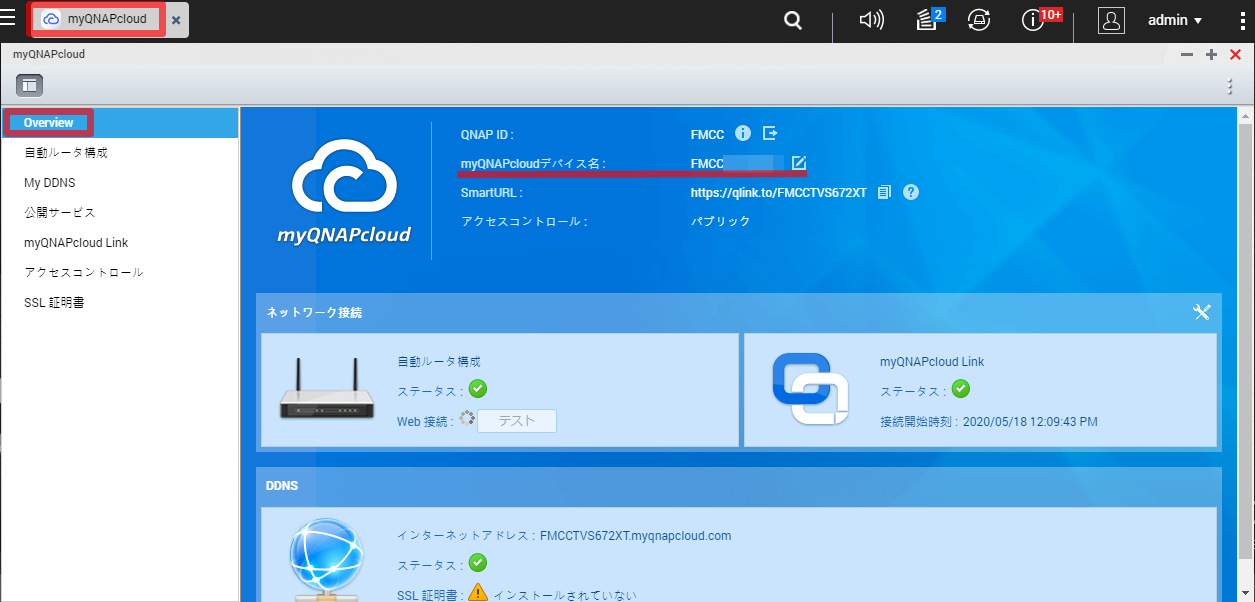Copy the SmartURL with the copy icon
This screenshot has height=602, width=1255.
[x=884, y=192]
